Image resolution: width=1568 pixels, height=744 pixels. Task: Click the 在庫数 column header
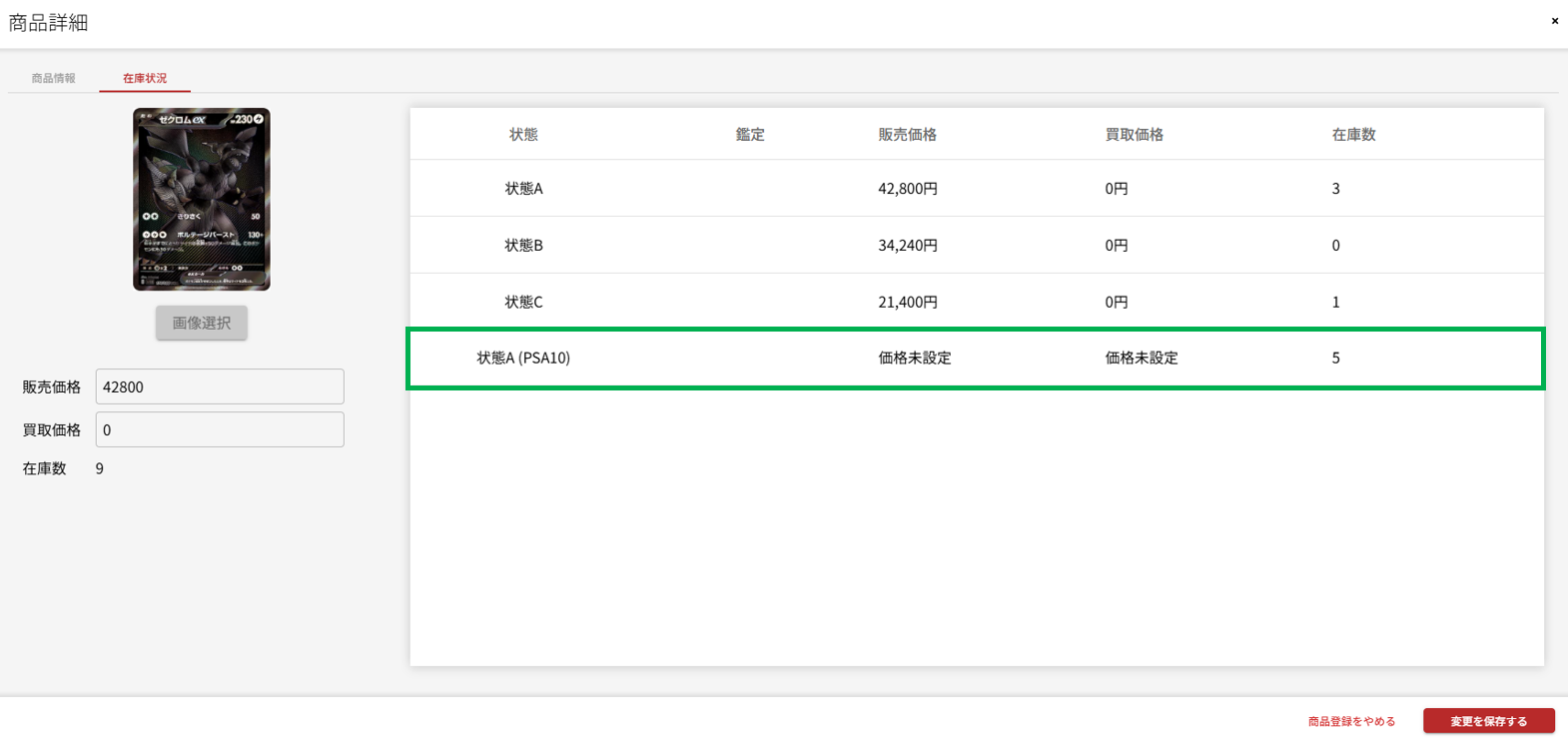pos(1353,134)
